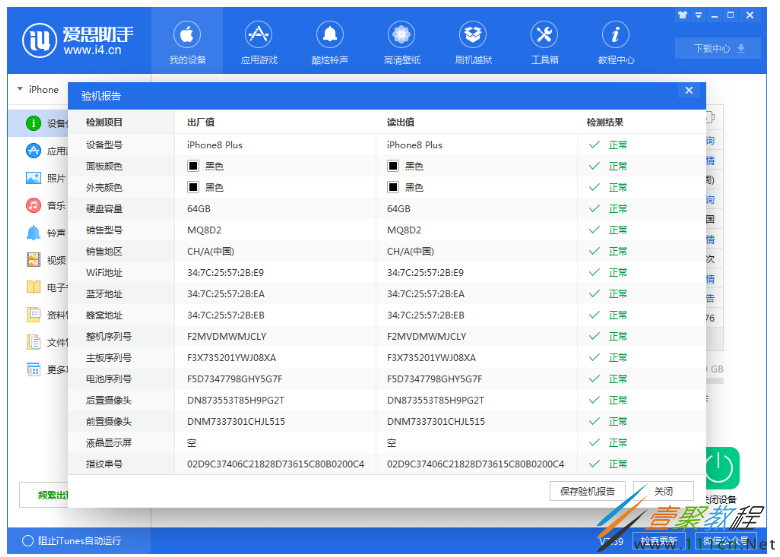Click the 蜂窝地址 read value
Image resolution: width=780 pixels, height=557 pixels.
(x=426, y=315)
